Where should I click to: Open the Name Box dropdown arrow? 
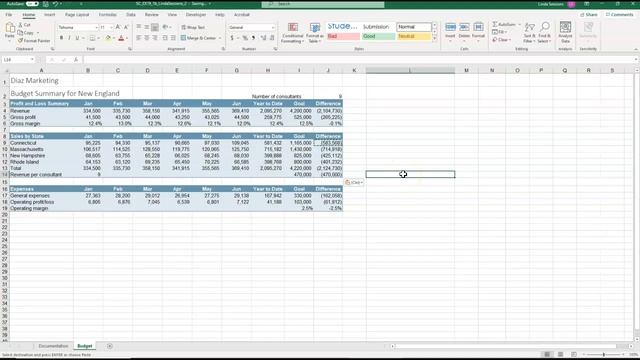click(32, 60)
